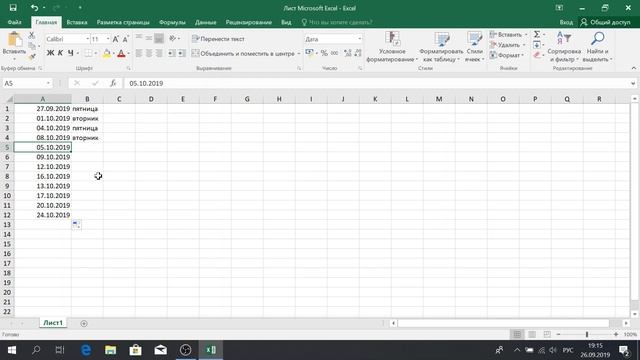This screenshot has width=640, height=360.
Task: Expand the formula bar arrow
Action: [x=633, y=83]
